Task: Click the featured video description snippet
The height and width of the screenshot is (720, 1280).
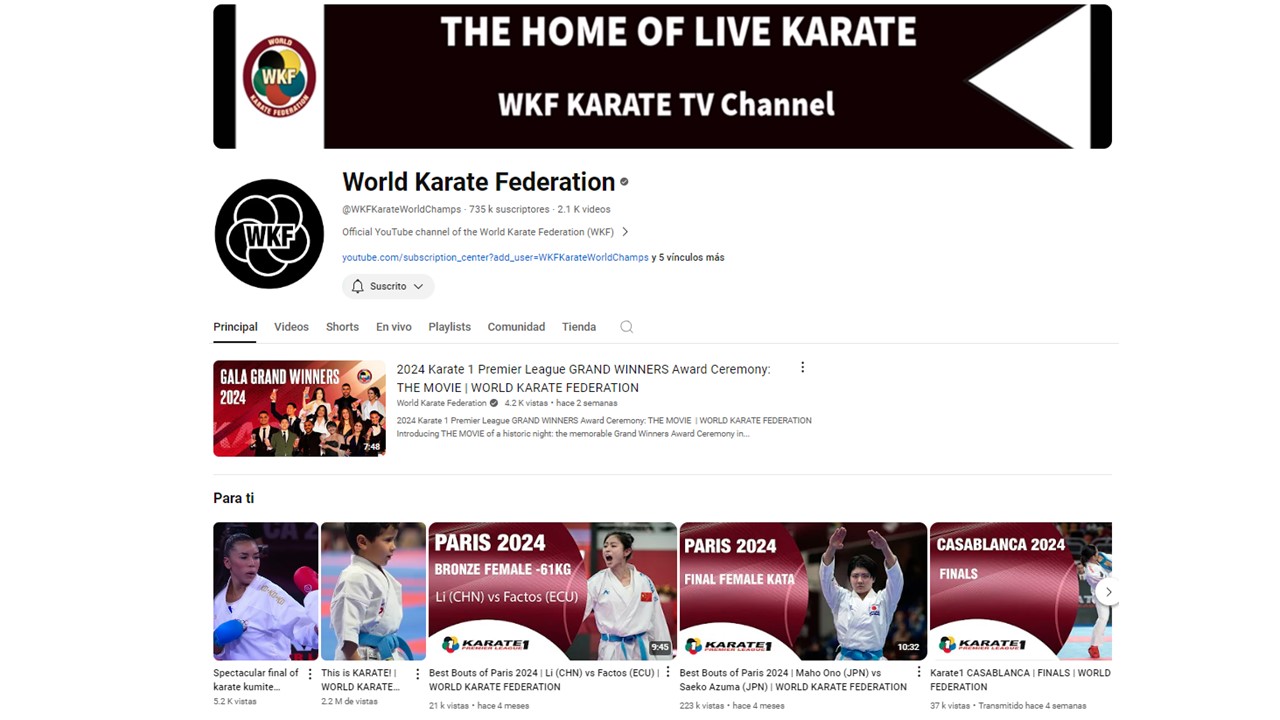Action: [604, 427]
